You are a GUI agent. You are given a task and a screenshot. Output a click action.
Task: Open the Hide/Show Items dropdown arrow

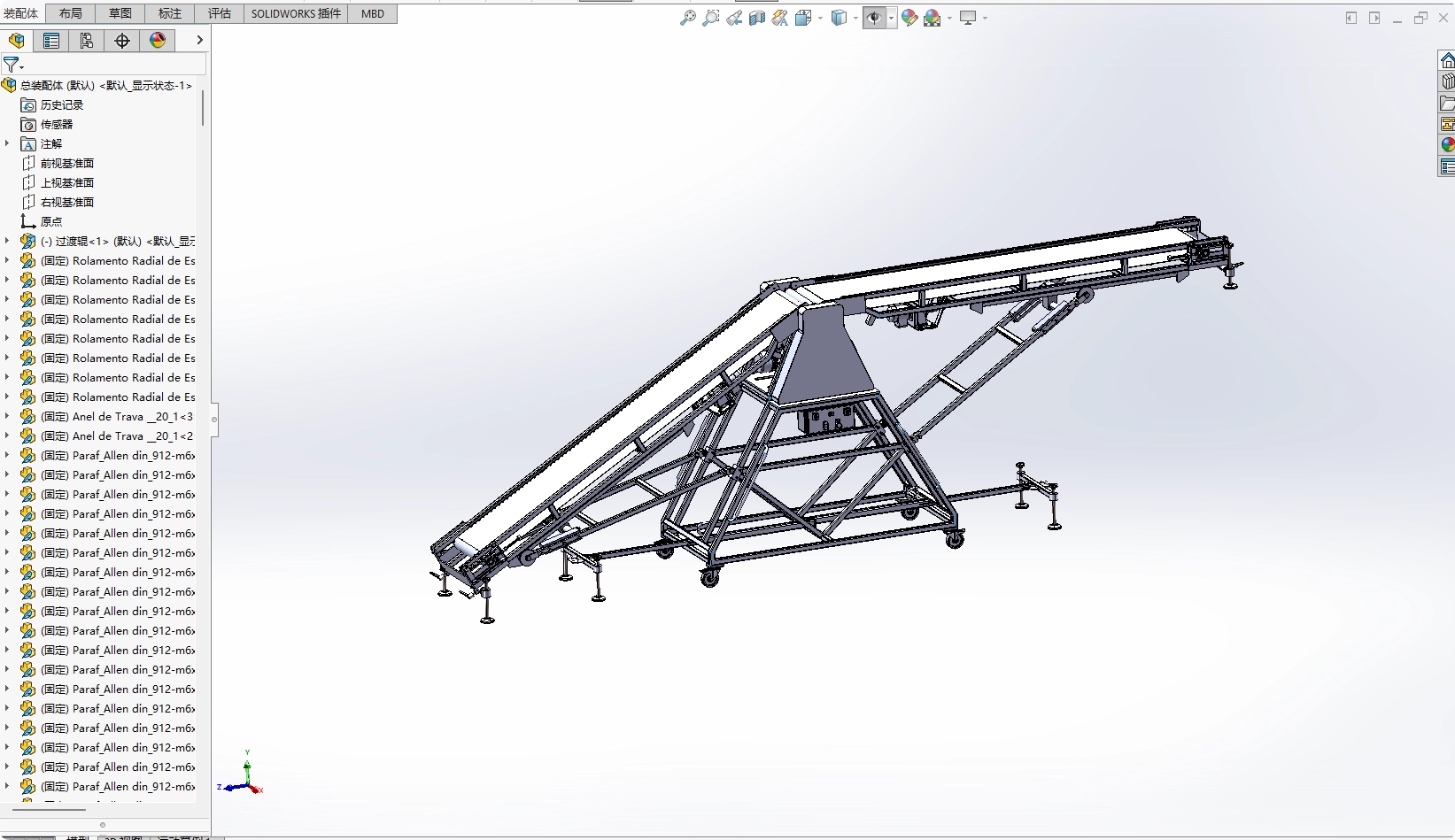pos(891,18)
